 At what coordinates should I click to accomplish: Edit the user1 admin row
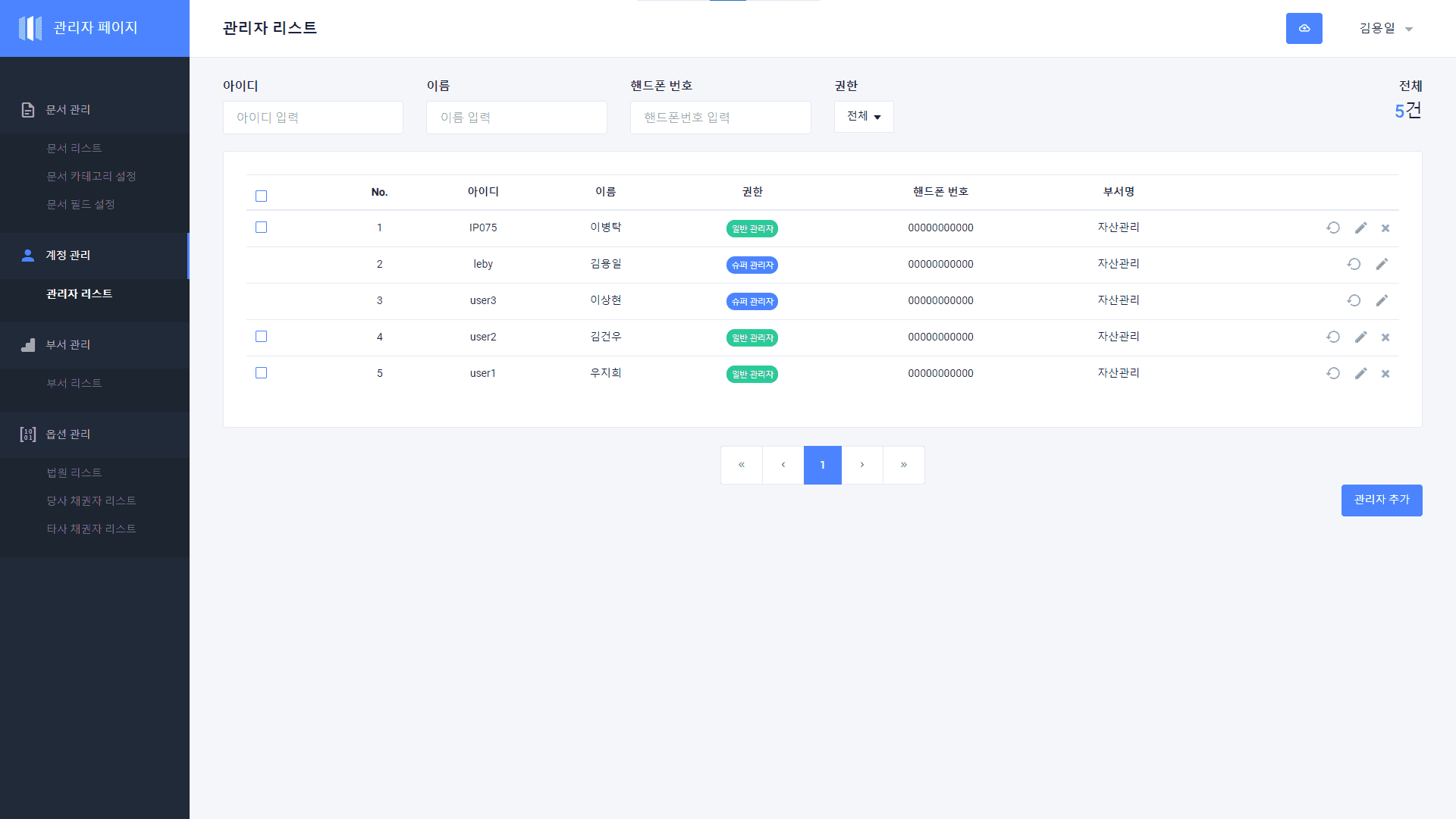click(x=1361, y=373)
